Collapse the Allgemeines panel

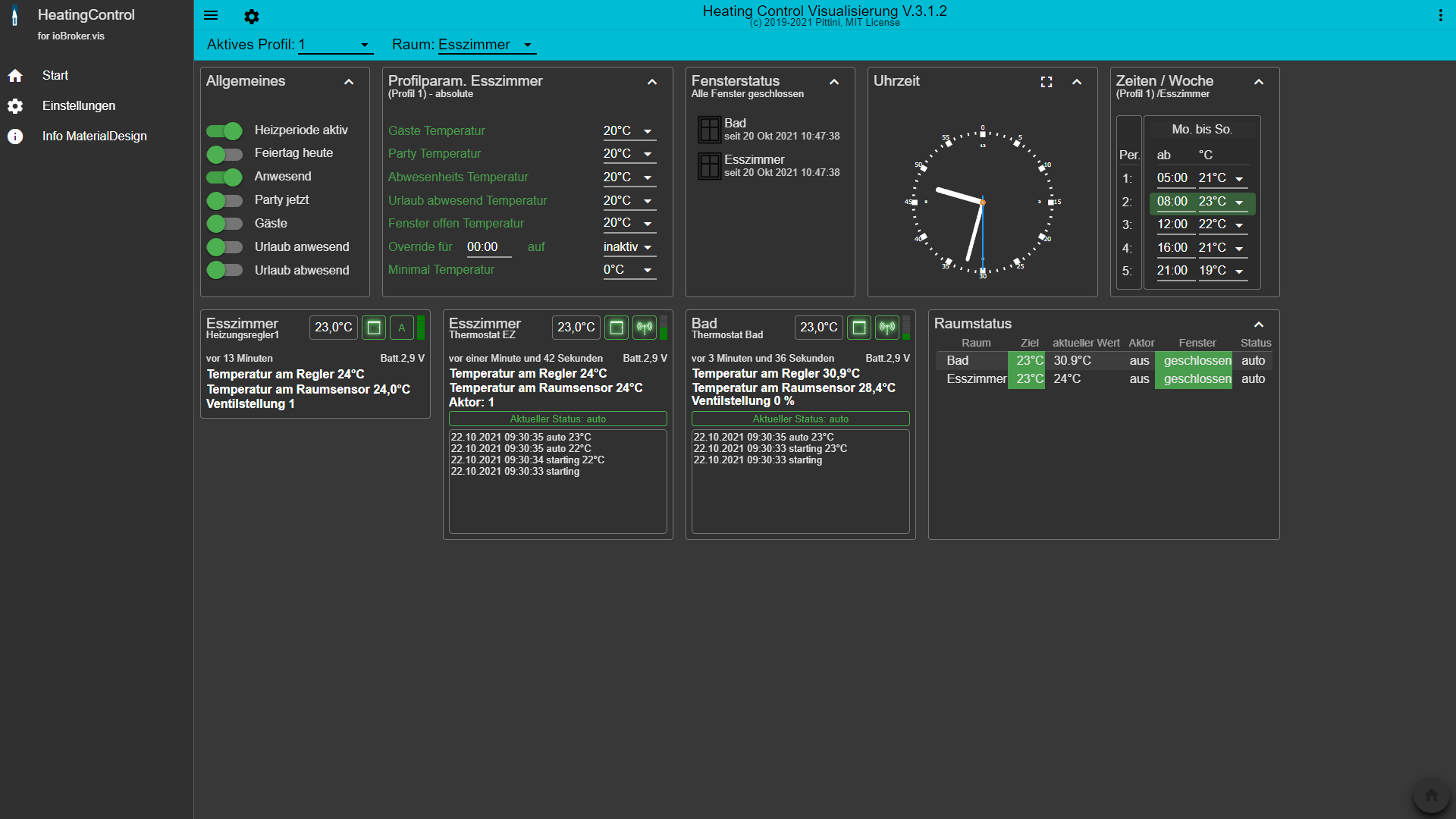point(349,82)
